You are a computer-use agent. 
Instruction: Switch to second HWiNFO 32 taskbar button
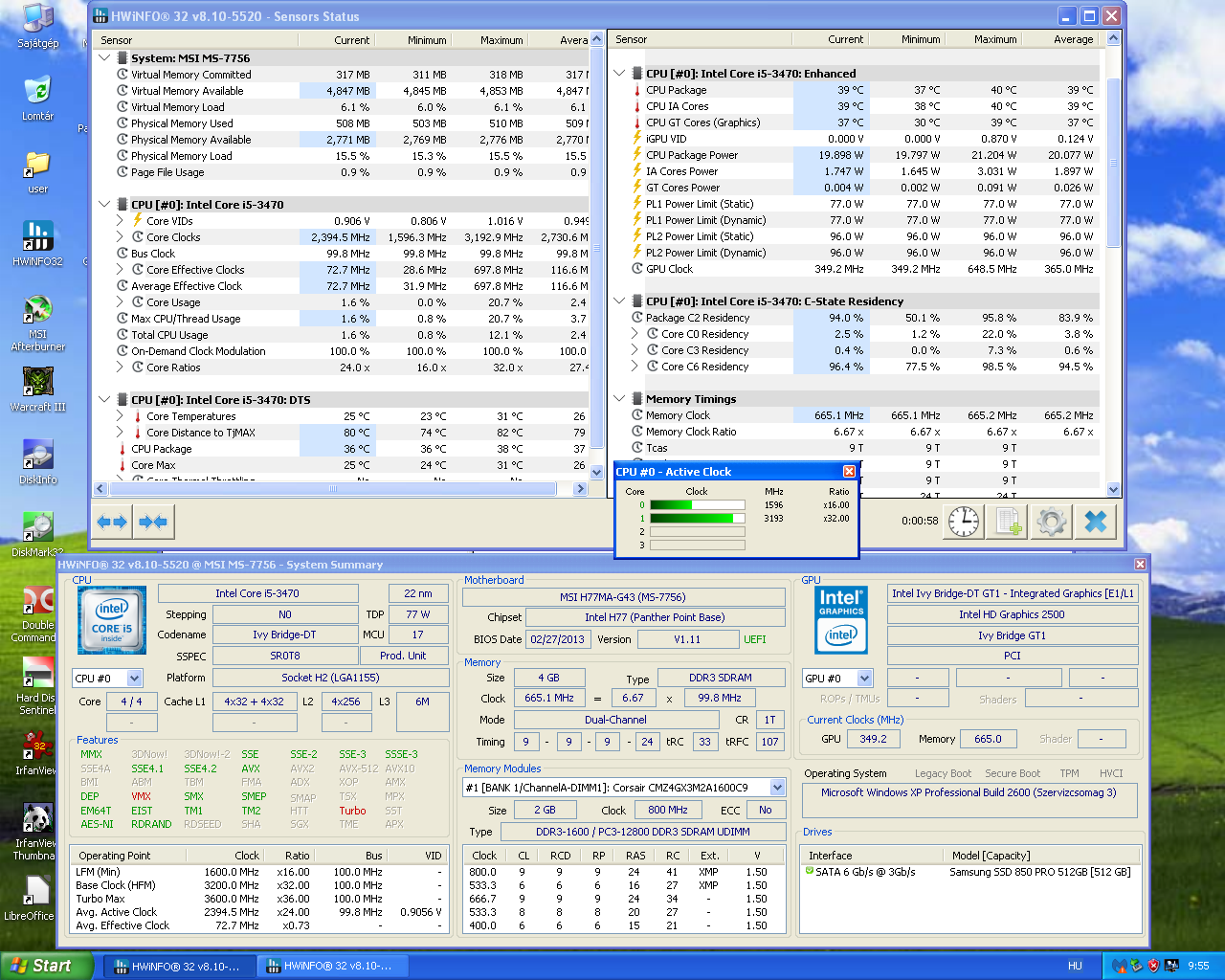330,966
